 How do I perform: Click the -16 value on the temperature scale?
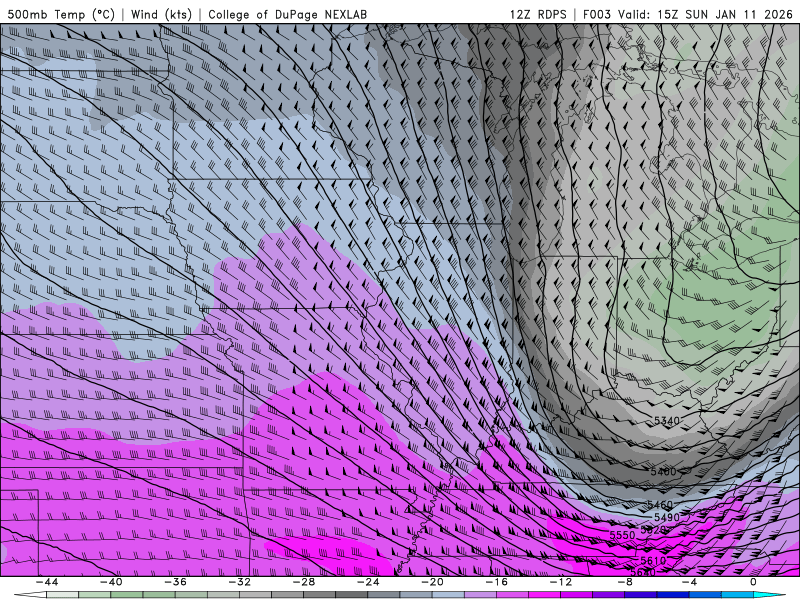coord(496,582)
